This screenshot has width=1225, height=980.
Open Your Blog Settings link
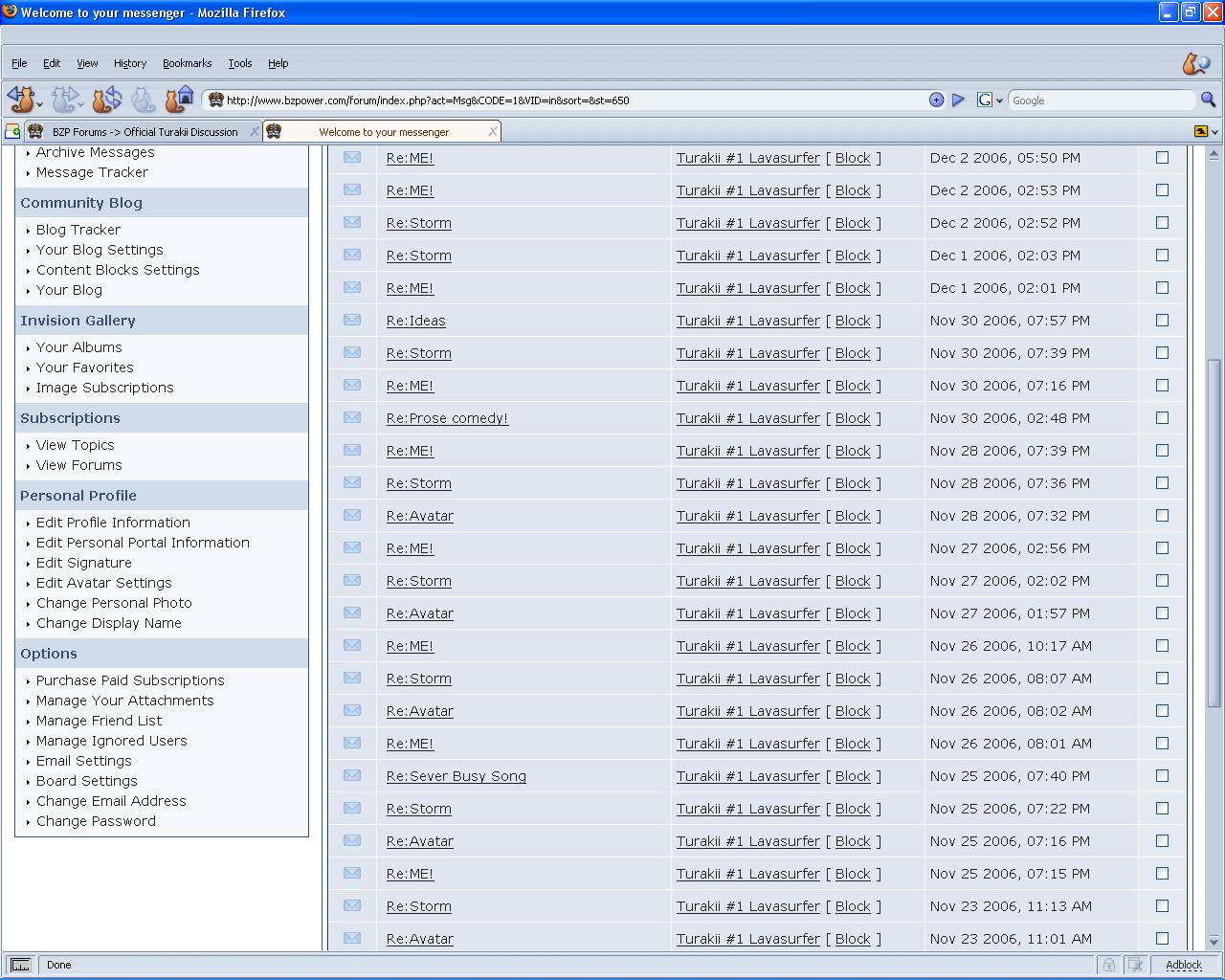(100, 250)
